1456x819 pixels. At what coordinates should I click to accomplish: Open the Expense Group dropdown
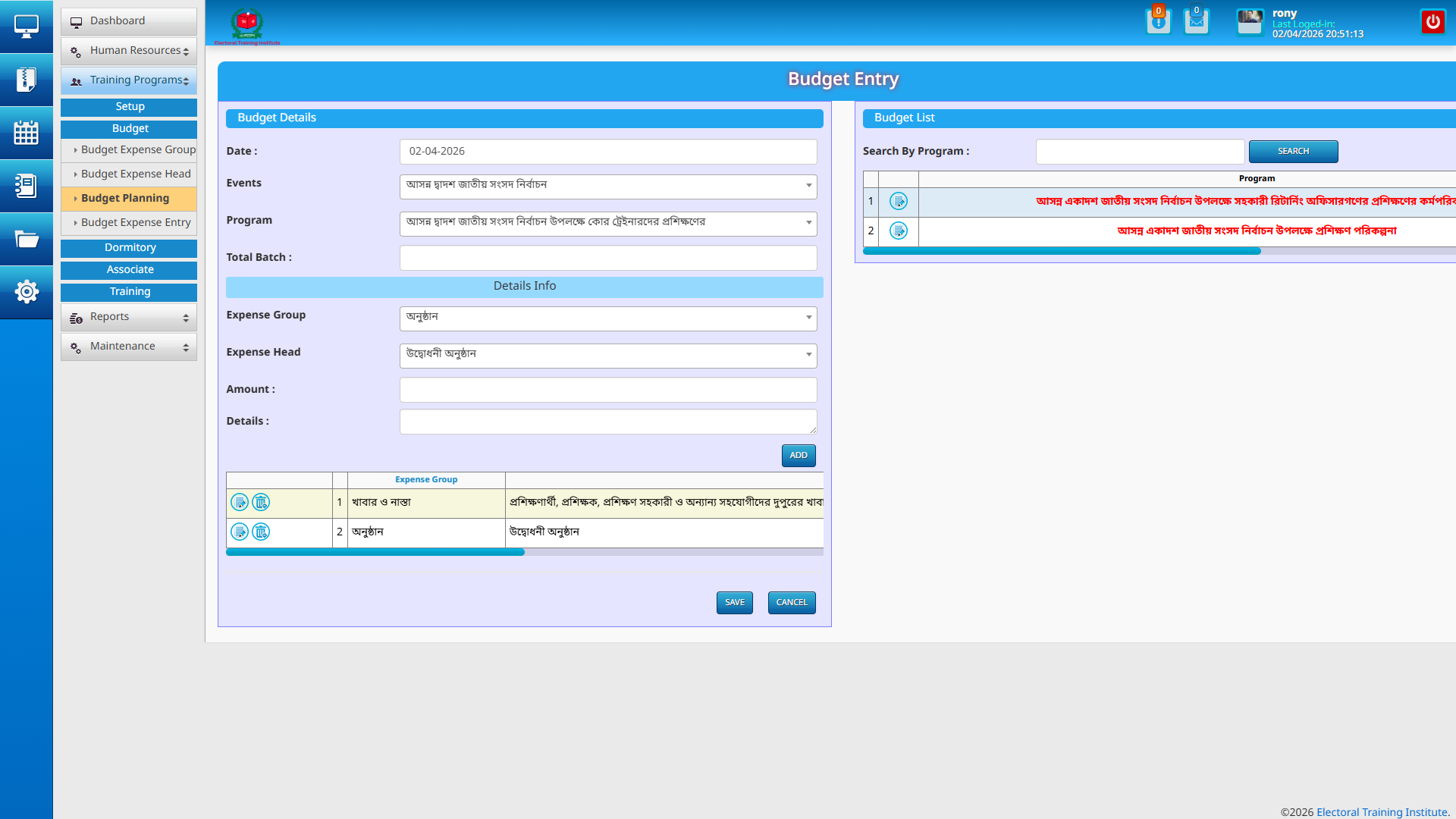click(607, 318)
